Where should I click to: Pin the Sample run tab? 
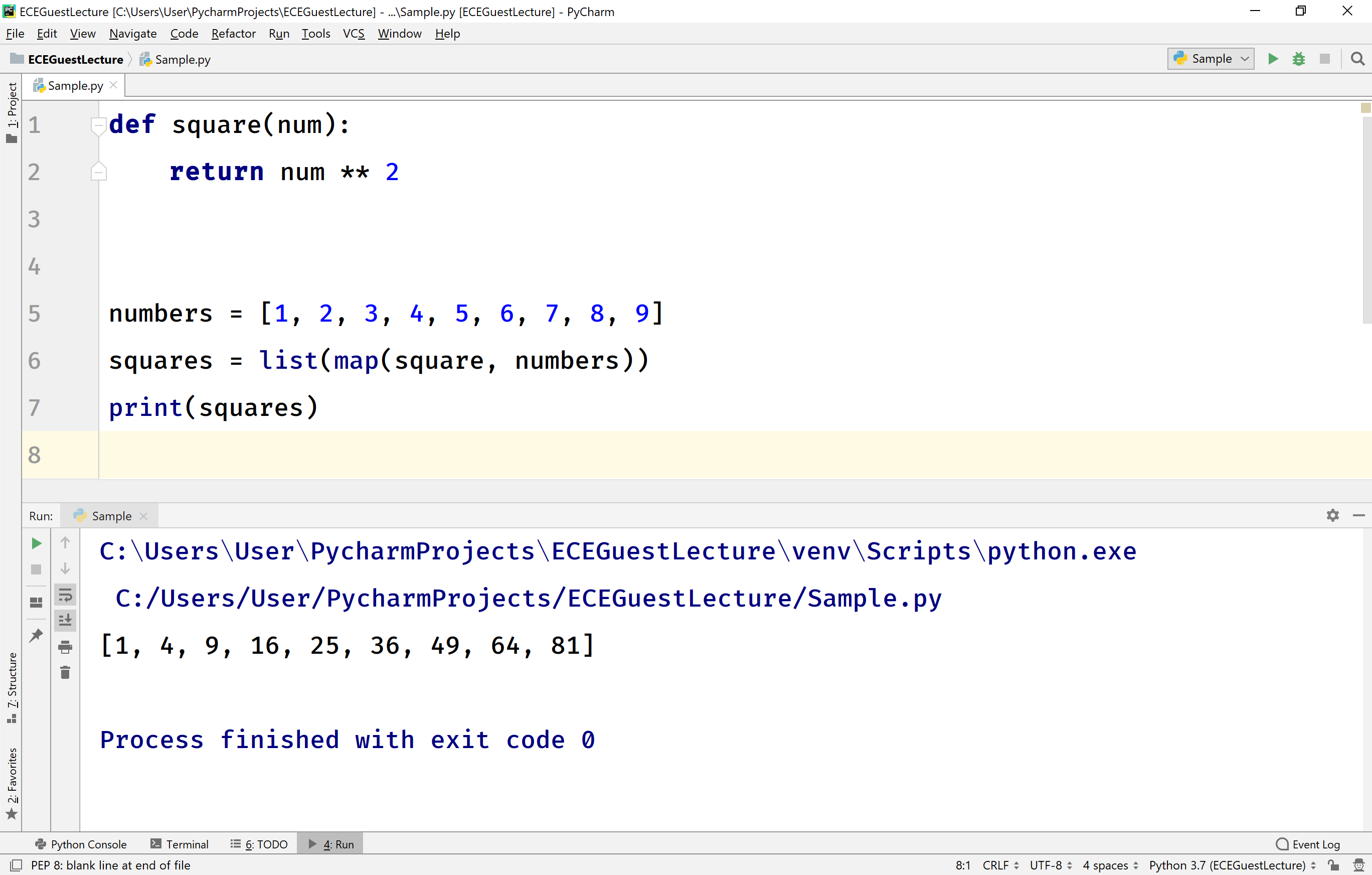(36, 635)
